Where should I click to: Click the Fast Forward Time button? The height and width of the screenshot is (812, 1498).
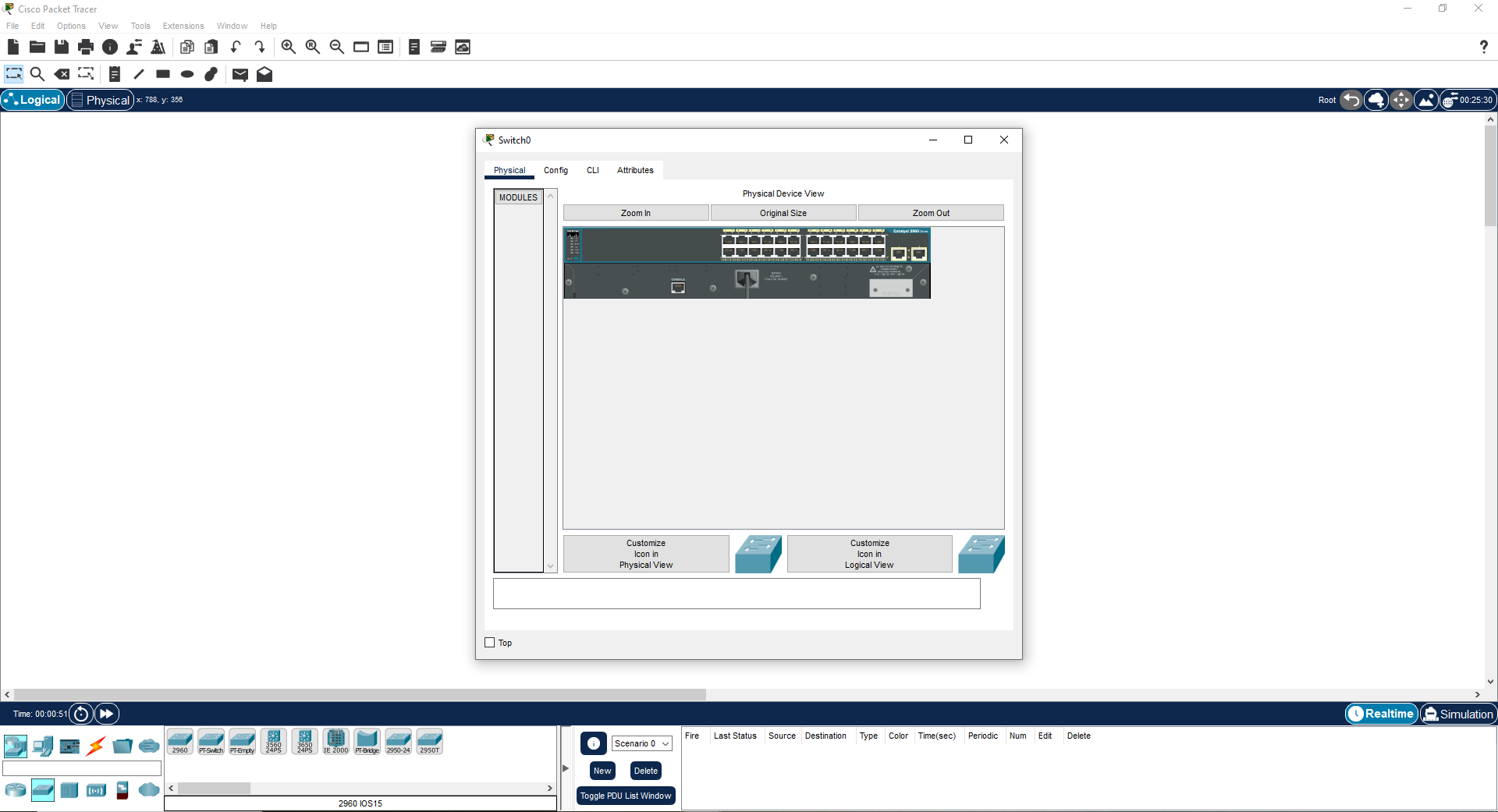point(106,713)
